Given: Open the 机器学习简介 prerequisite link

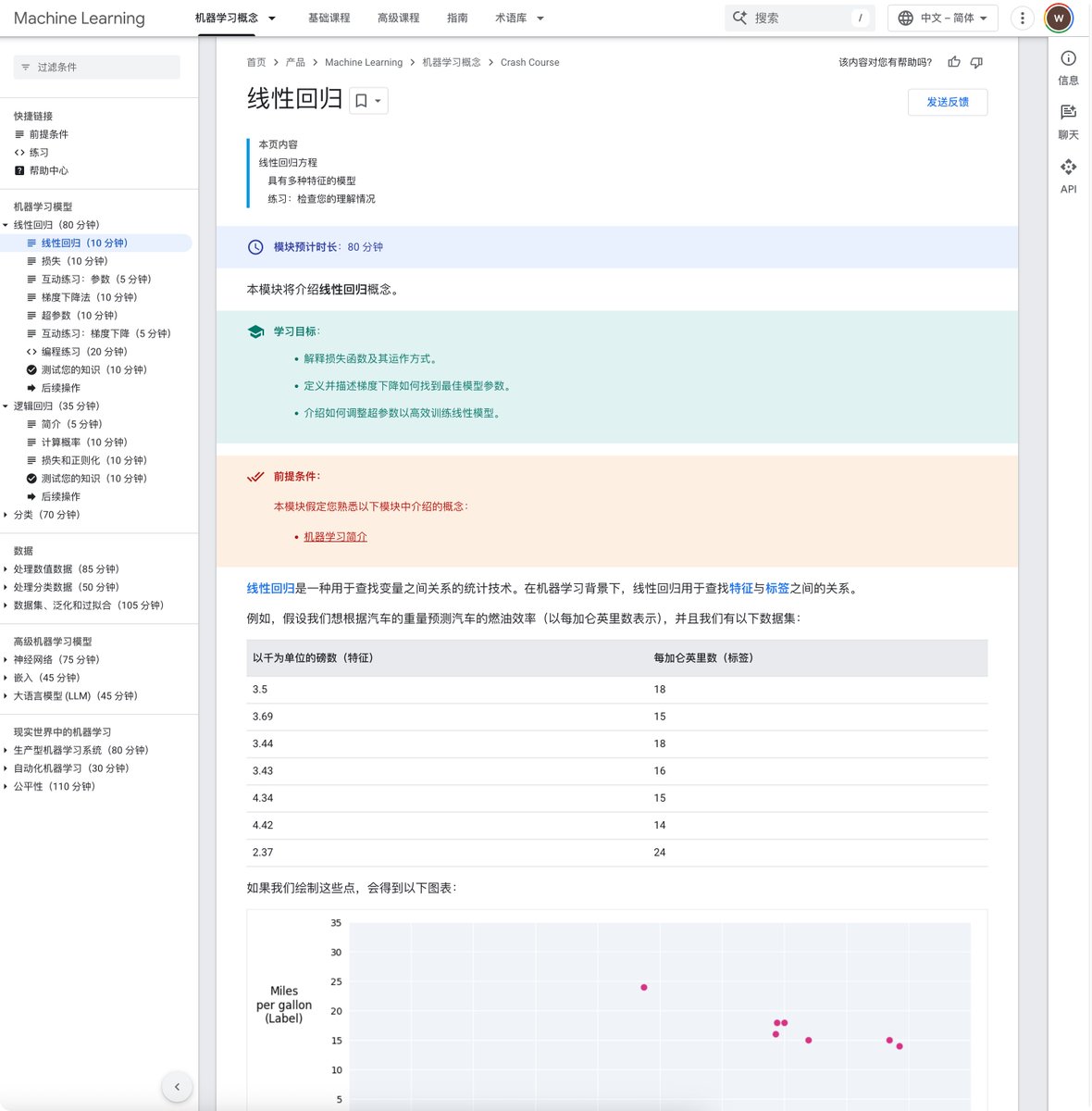Looking at the screenshot, I should [335, 537].
